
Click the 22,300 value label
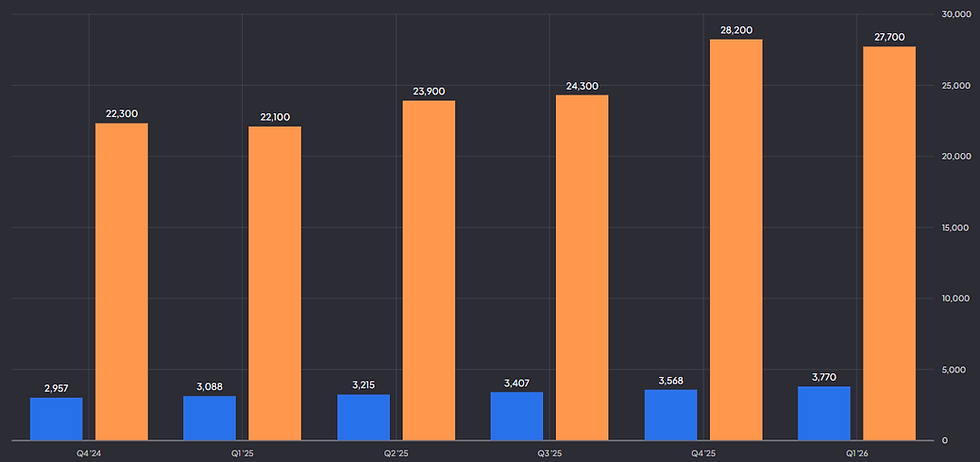pyautogui.click(x=122, y=114)
